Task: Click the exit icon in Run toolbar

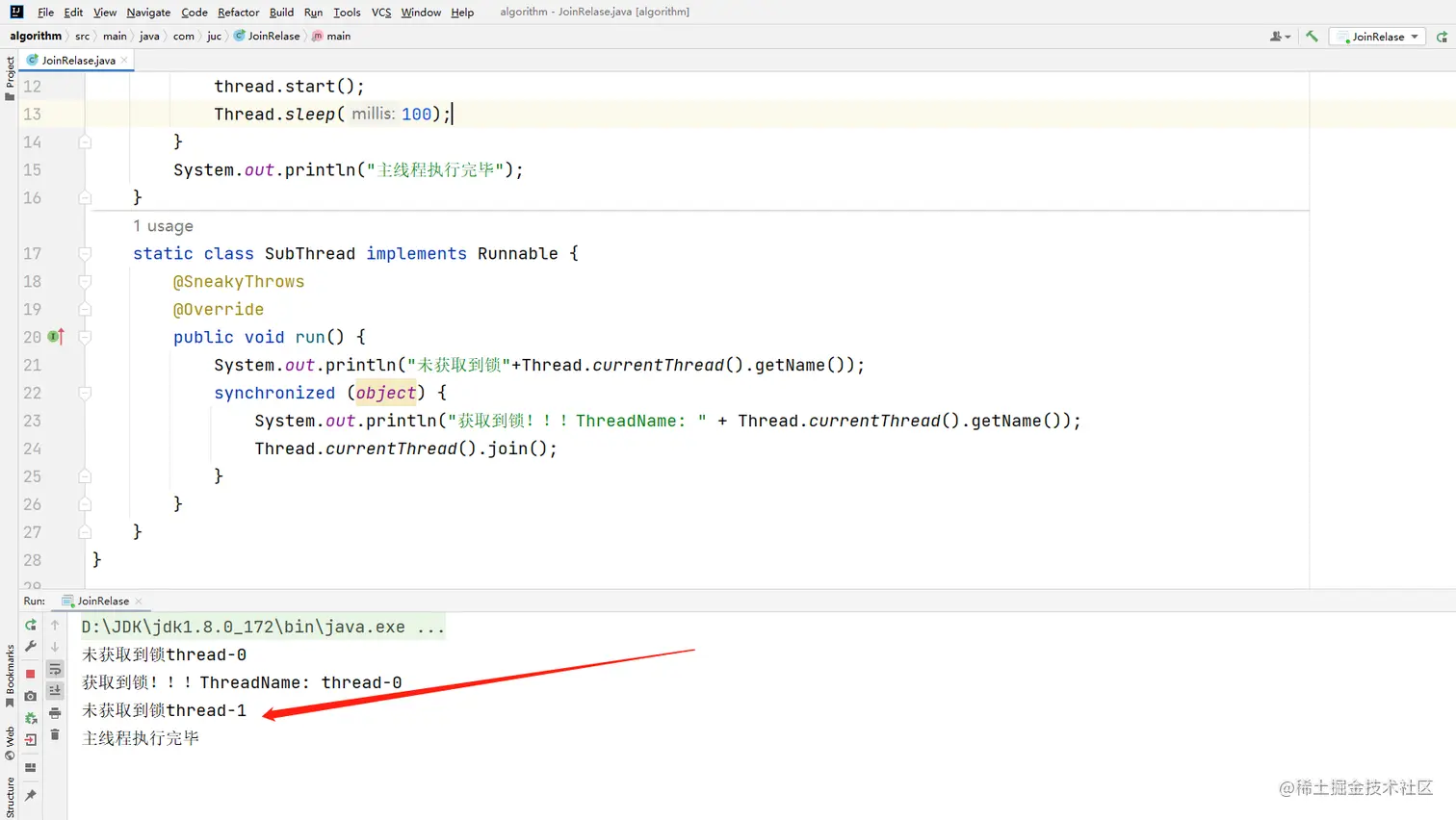Action: click(31, 740)
